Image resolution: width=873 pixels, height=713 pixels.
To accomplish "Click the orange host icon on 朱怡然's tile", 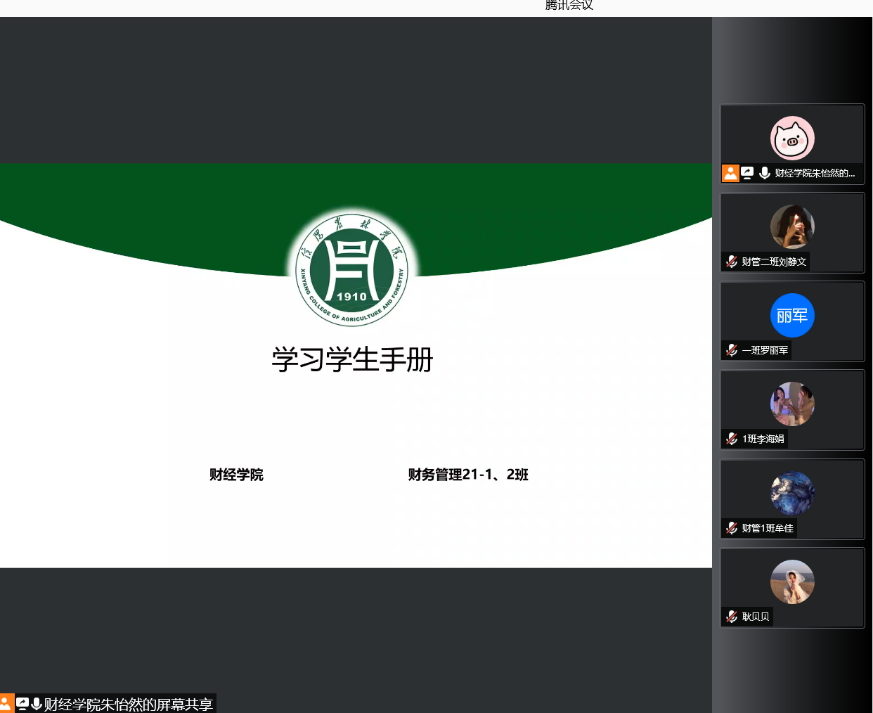I will [730, 173].
